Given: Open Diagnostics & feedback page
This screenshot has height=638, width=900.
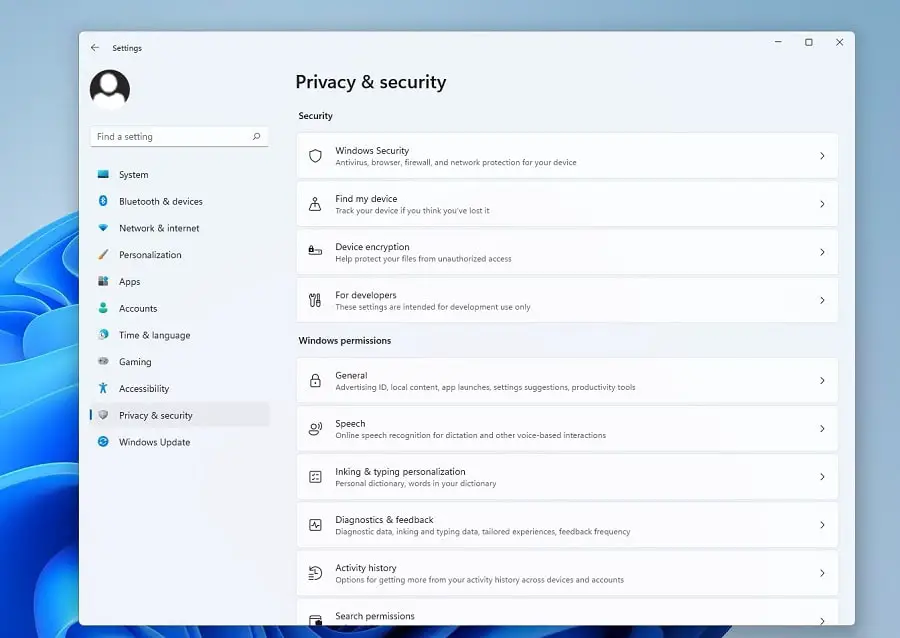Looking at the screenshot, I should (x=567, y=526).
